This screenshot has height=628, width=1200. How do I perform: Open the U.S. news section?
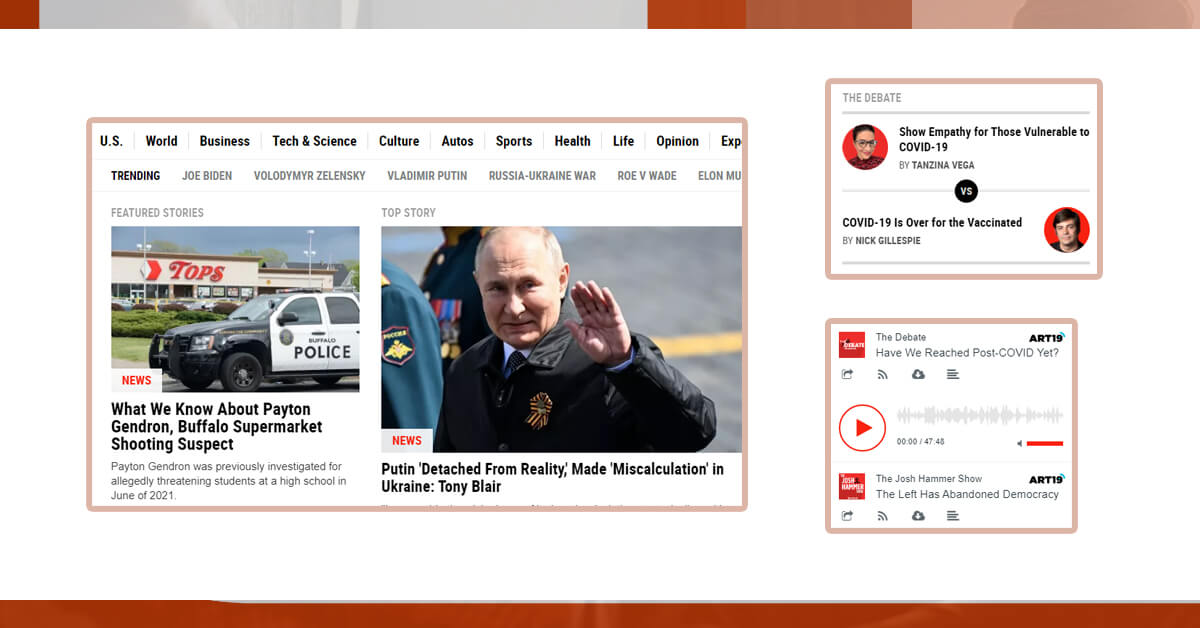[111, 141]
